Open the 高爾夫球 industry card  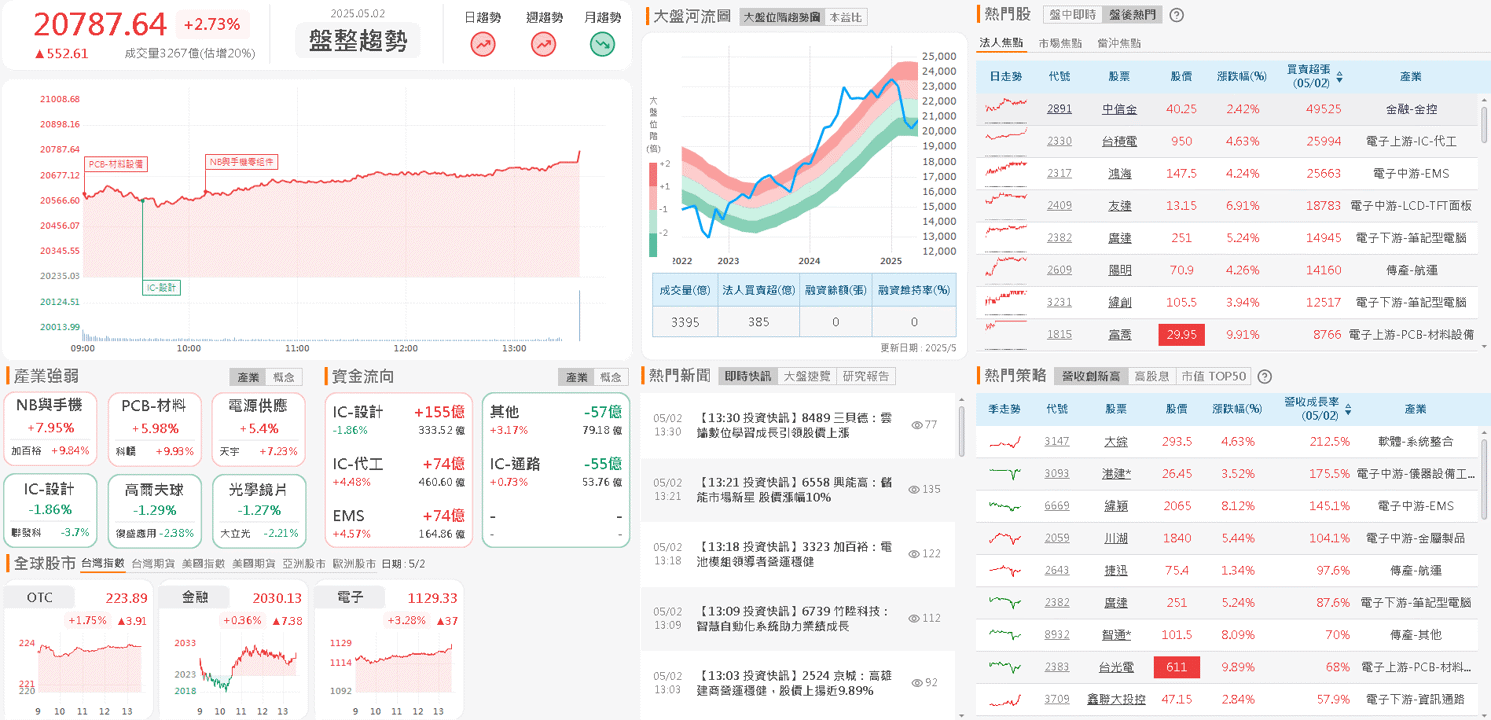pyautogui.click(x=154, y=510)
